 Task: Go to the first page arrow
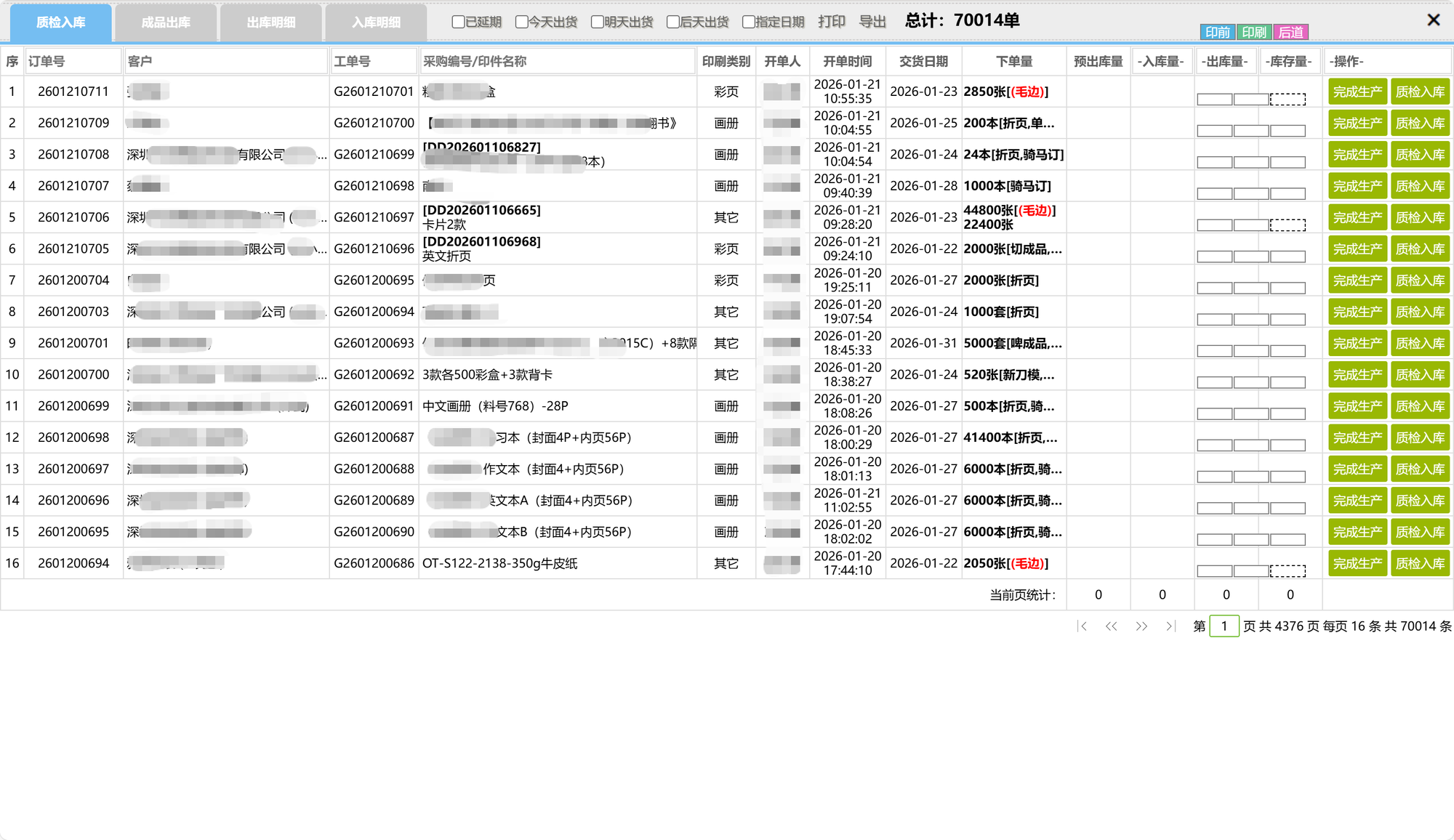1083,626
